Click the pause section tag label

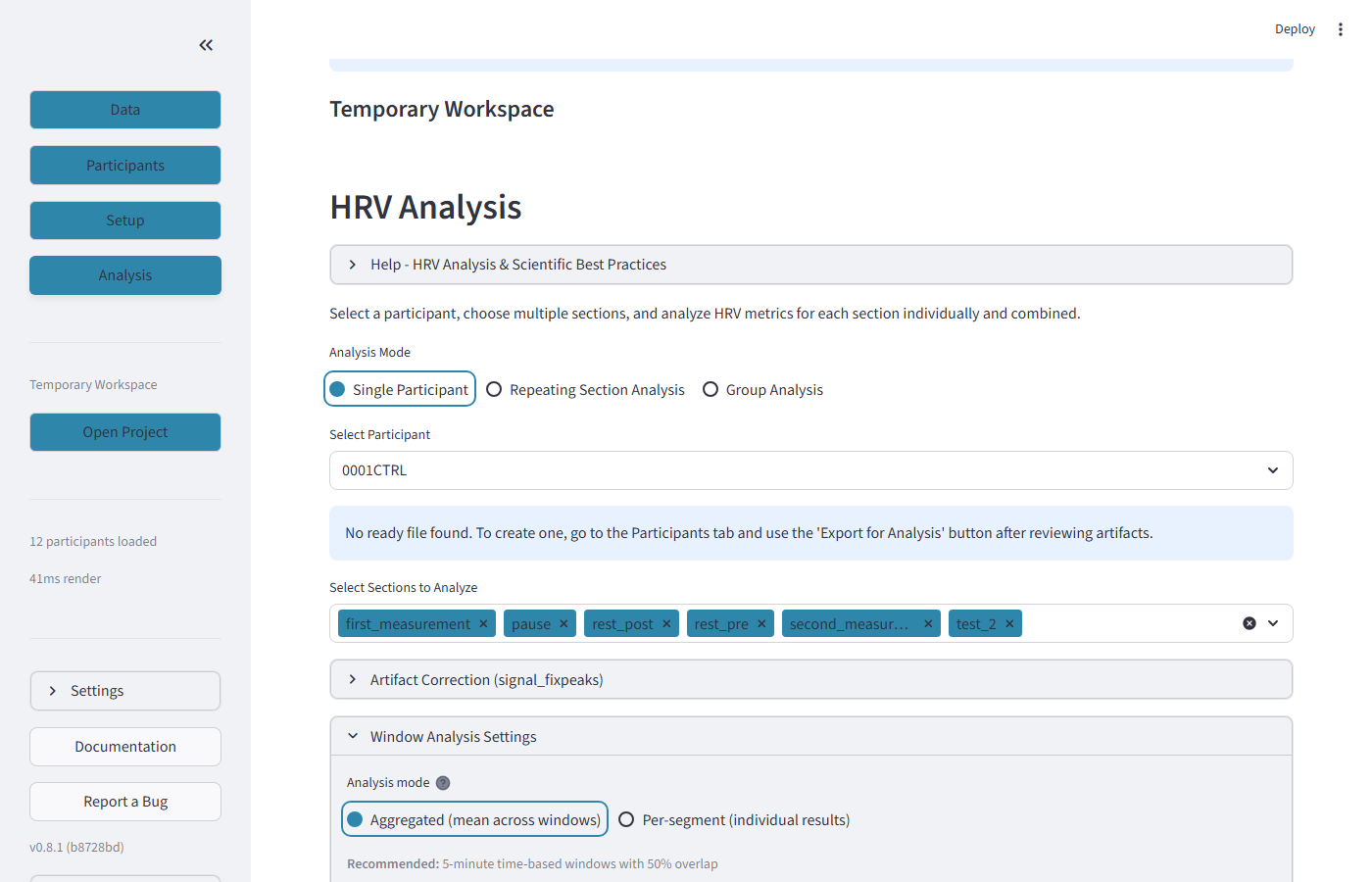click(x=531, y=623)
